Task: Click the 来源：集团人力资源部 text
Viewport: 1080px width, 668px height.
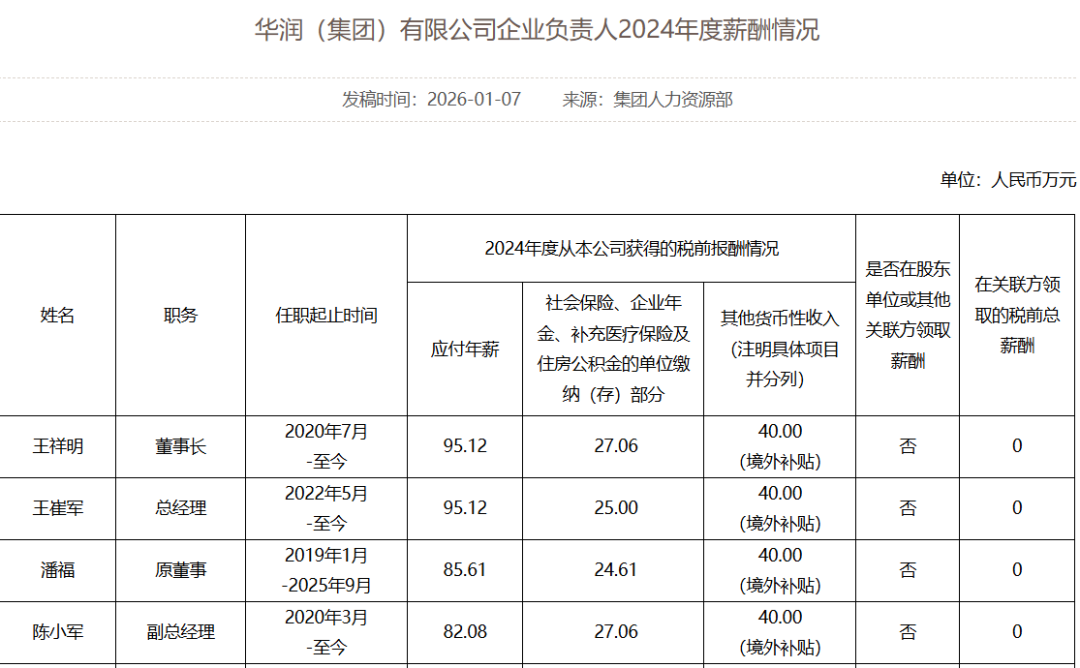Action: (647, 99)
